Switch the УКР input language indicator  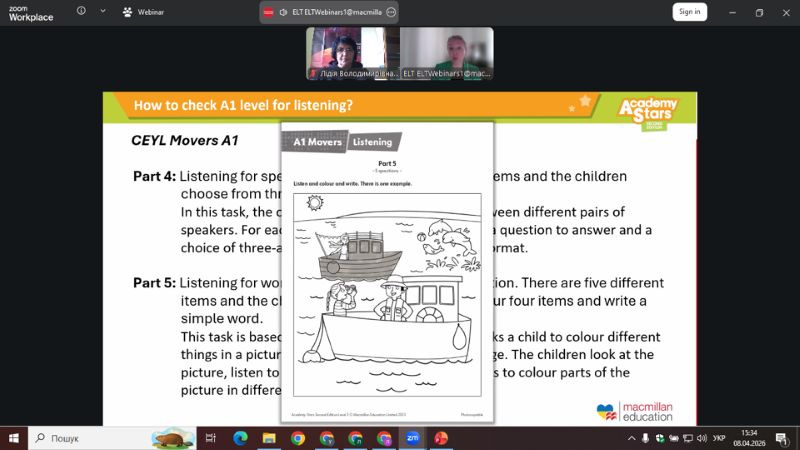pyautogui.click(x=719, y=438)
